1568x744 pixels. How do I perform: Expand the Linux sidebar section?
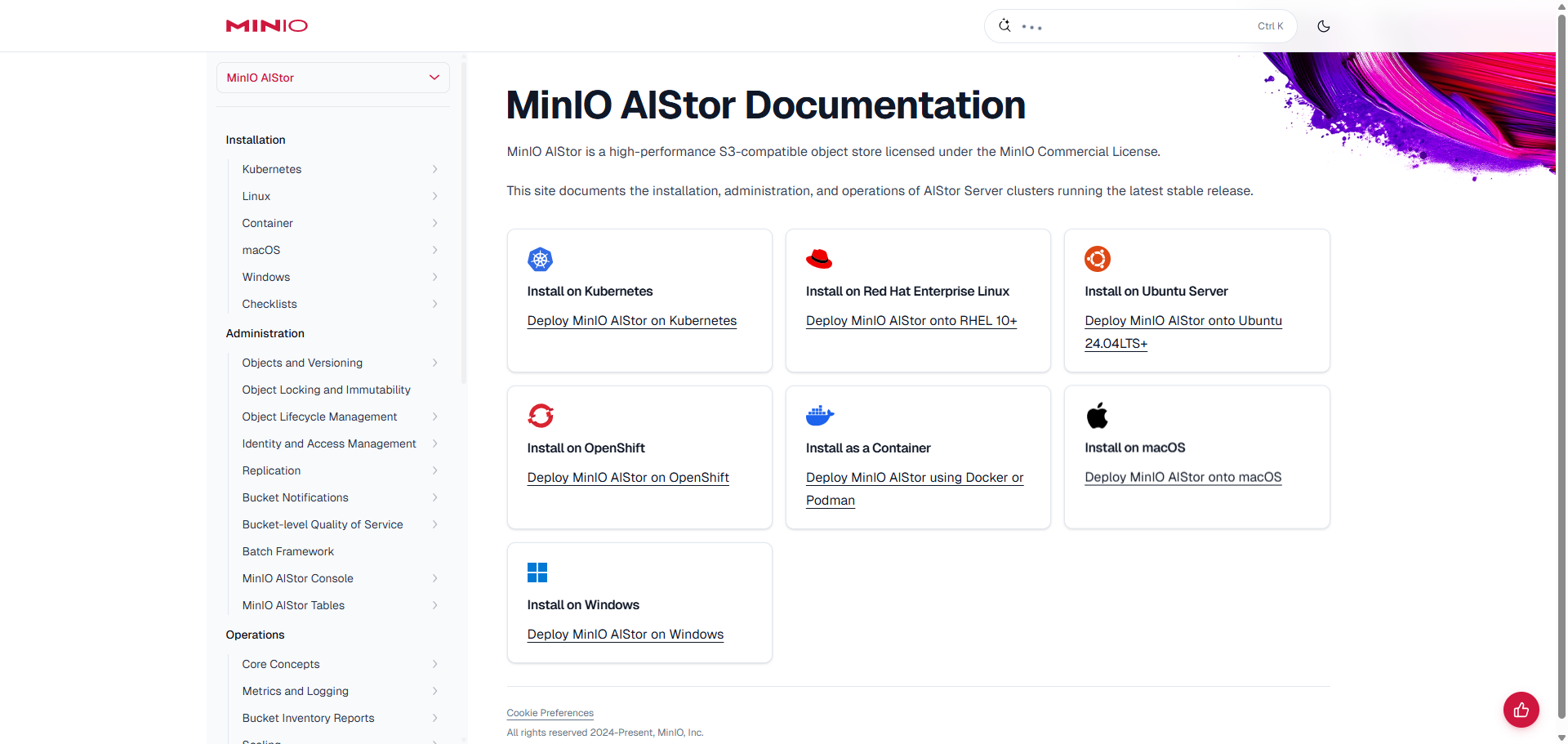pyautogui.click(x=434, y=196)
